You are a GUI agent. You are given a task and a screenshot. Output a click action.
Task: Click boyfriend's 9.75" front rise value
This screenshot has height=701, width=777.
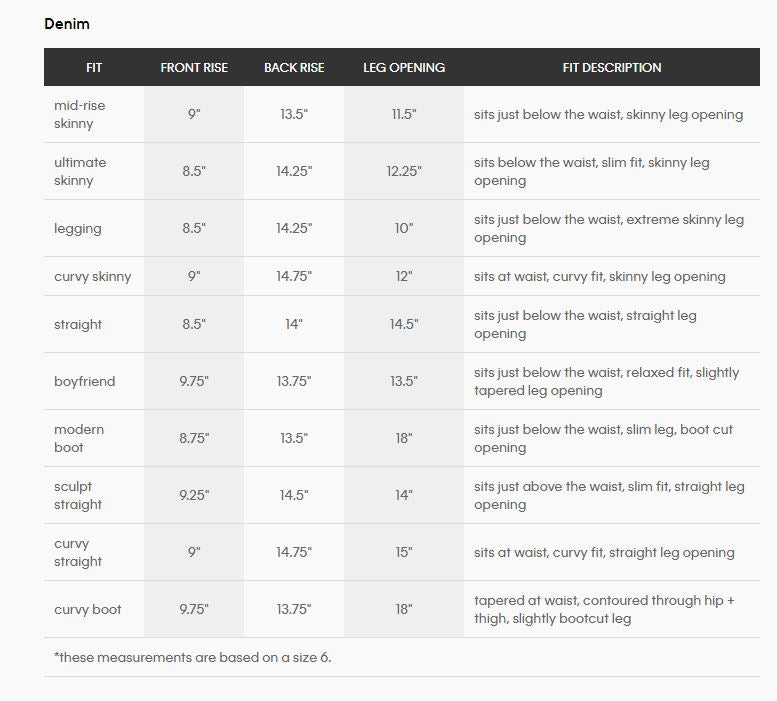click(x=194, y=381)
